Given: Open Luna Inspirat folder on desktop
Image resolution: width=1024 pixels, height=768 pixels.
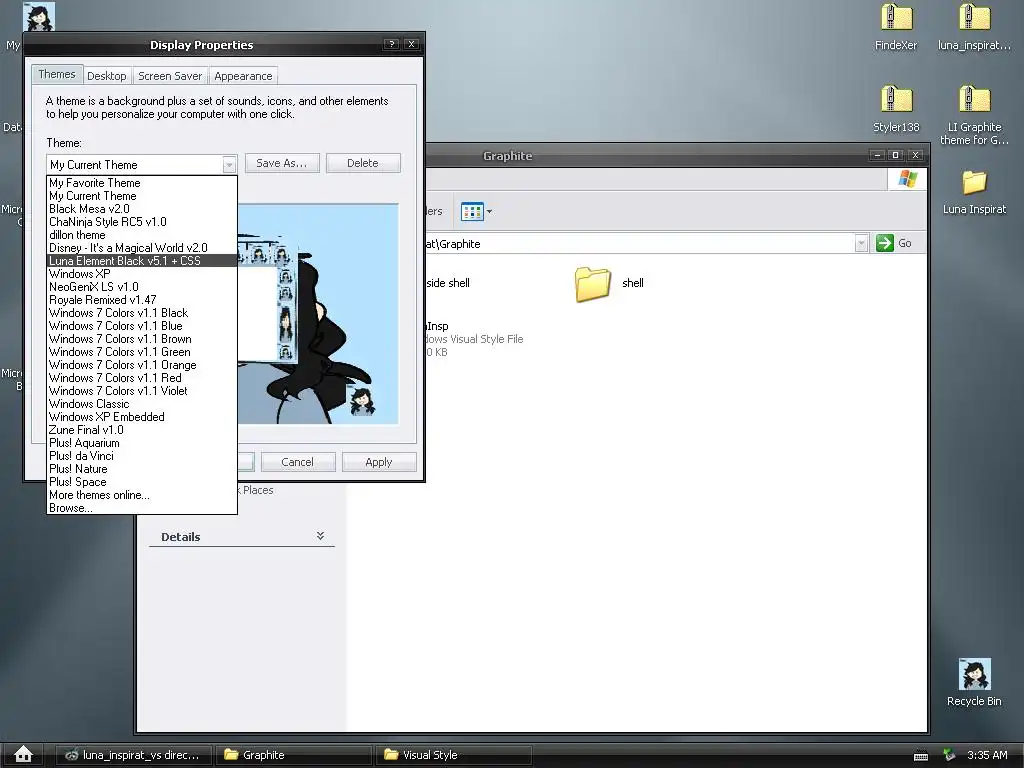Looking at the screenshot, I should coord(974,191).
